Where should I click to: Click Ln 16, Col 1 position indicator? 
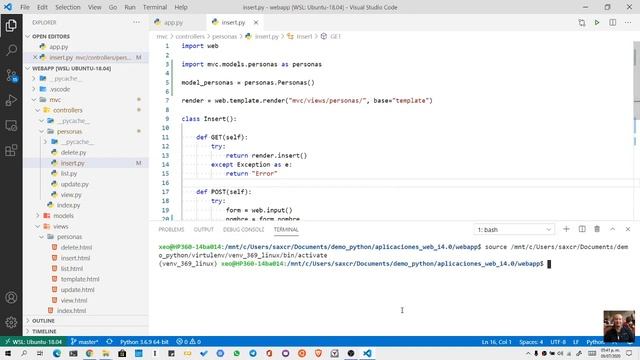(x=496, y=342)
